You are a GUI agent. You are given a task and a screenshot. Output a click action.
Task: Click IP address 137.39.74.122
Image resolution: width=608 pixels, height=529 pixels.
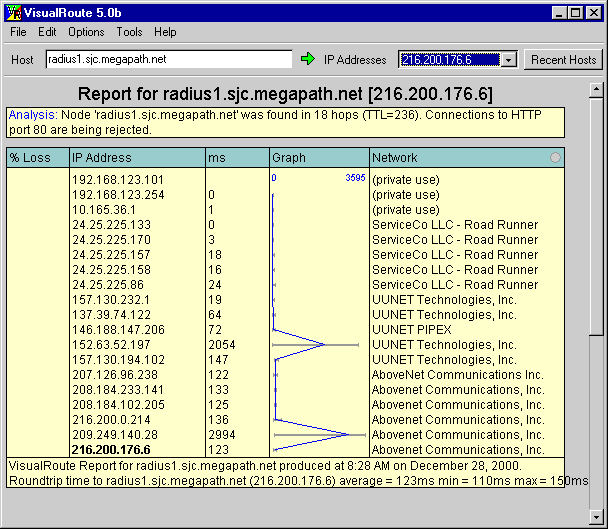tap(111, 315)
